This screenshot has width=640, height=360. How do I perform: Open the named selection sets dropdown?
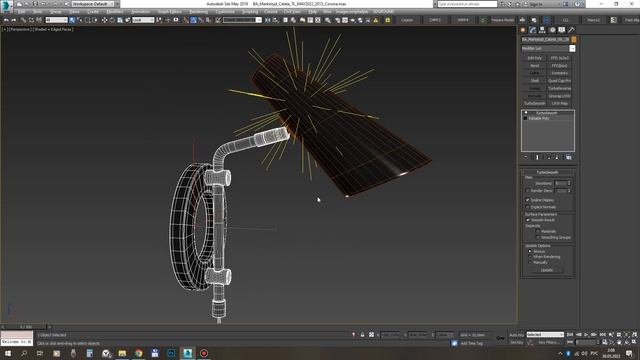(242, 20)
